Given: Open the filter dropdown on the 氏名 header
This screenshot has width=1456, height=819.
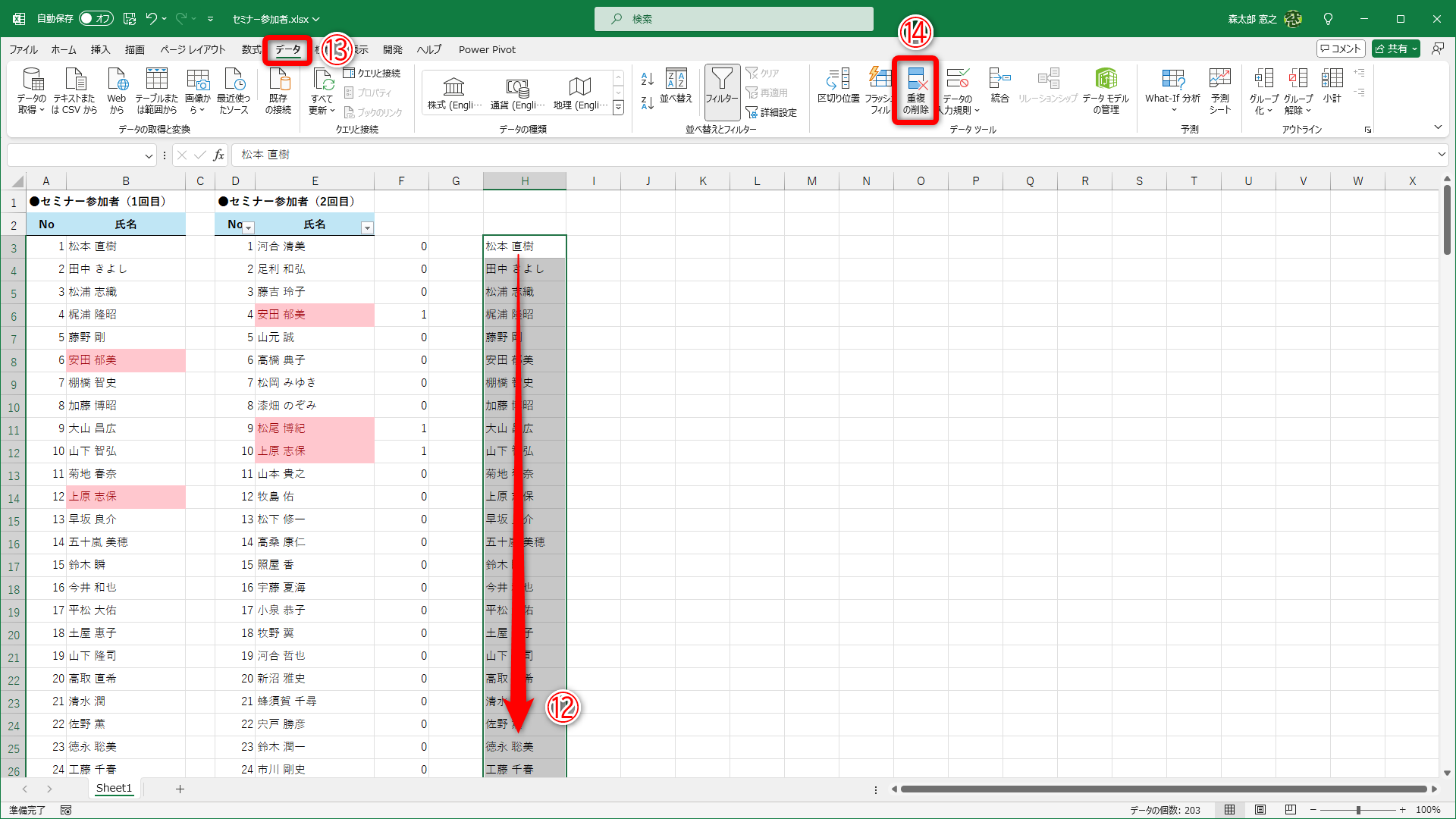Looking at the screenshot, I should tap(367, 227).
